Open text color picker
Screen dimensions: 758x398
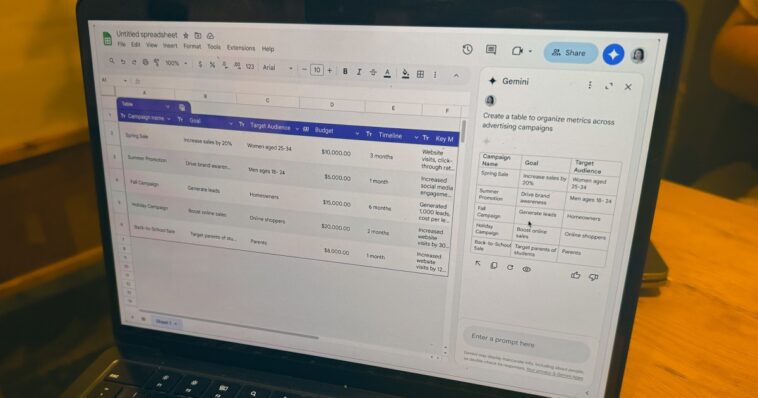click(x=387, y=73)
